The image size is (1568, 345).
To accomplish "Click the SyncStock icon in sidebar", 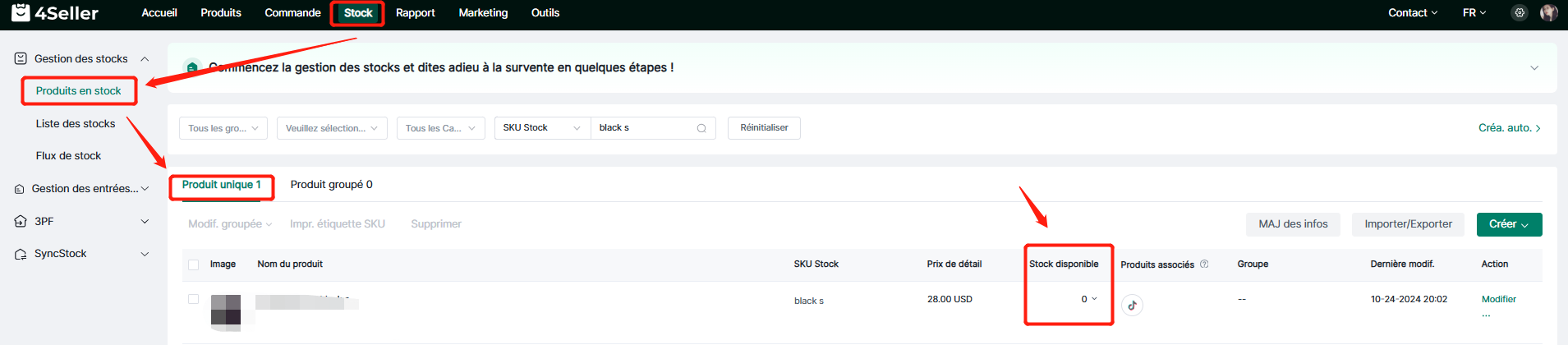I will tap(21, 254).
